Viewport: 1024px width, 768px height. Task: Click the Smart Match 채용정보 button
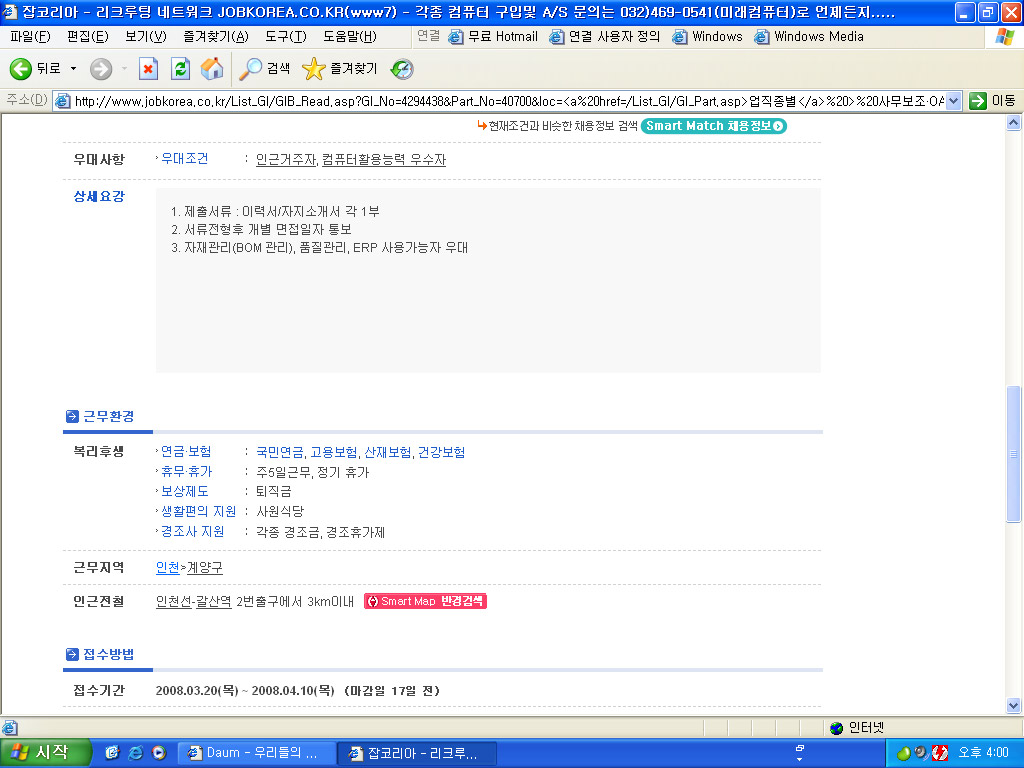(x=712, y=126)
